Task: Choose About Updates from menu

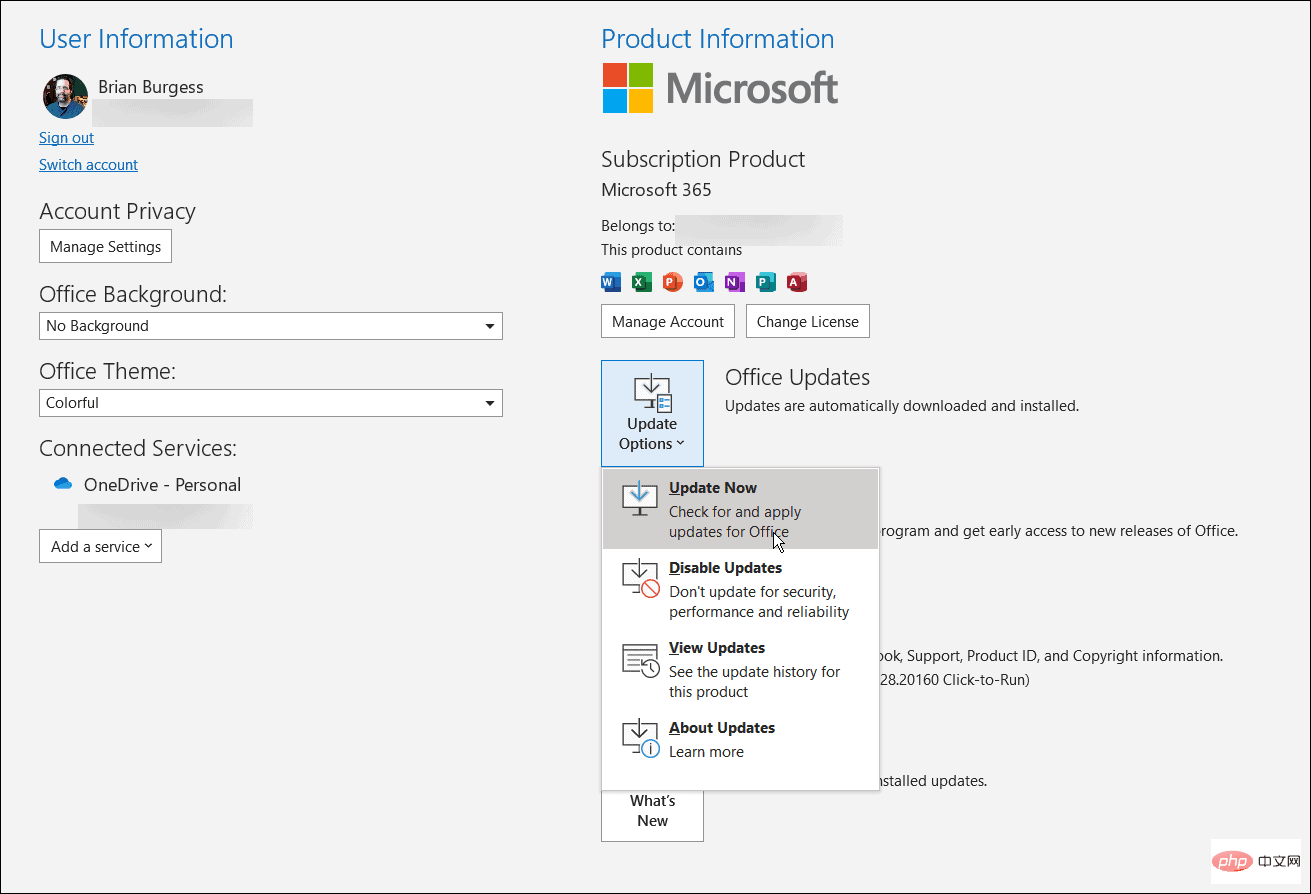Action: tap(740, 739)
